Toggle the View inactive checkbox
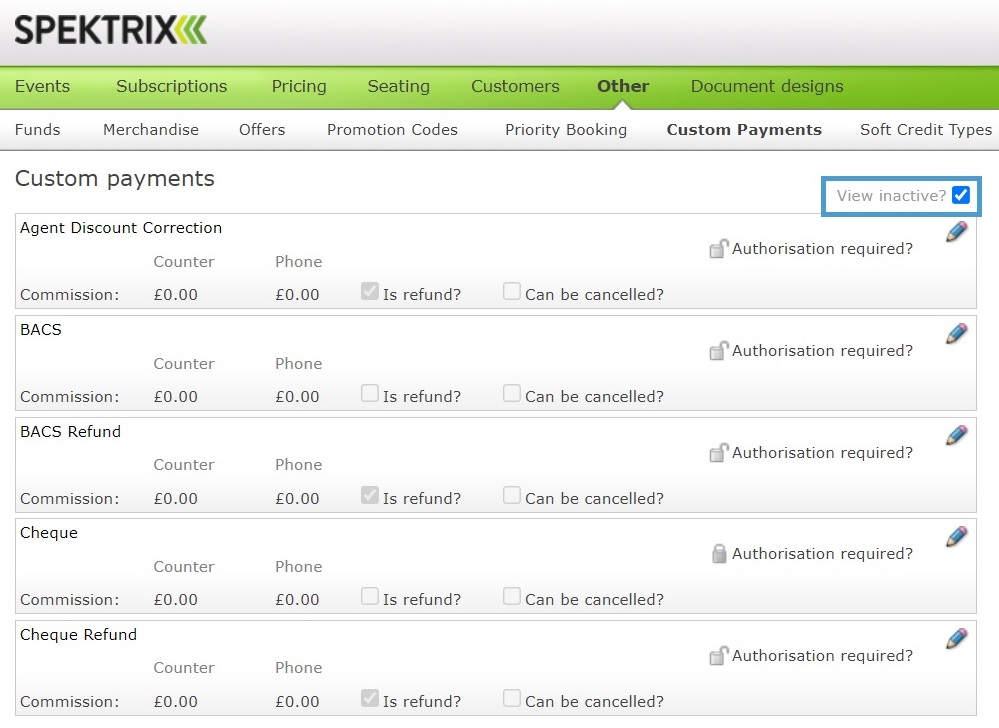 coord(961,195)
